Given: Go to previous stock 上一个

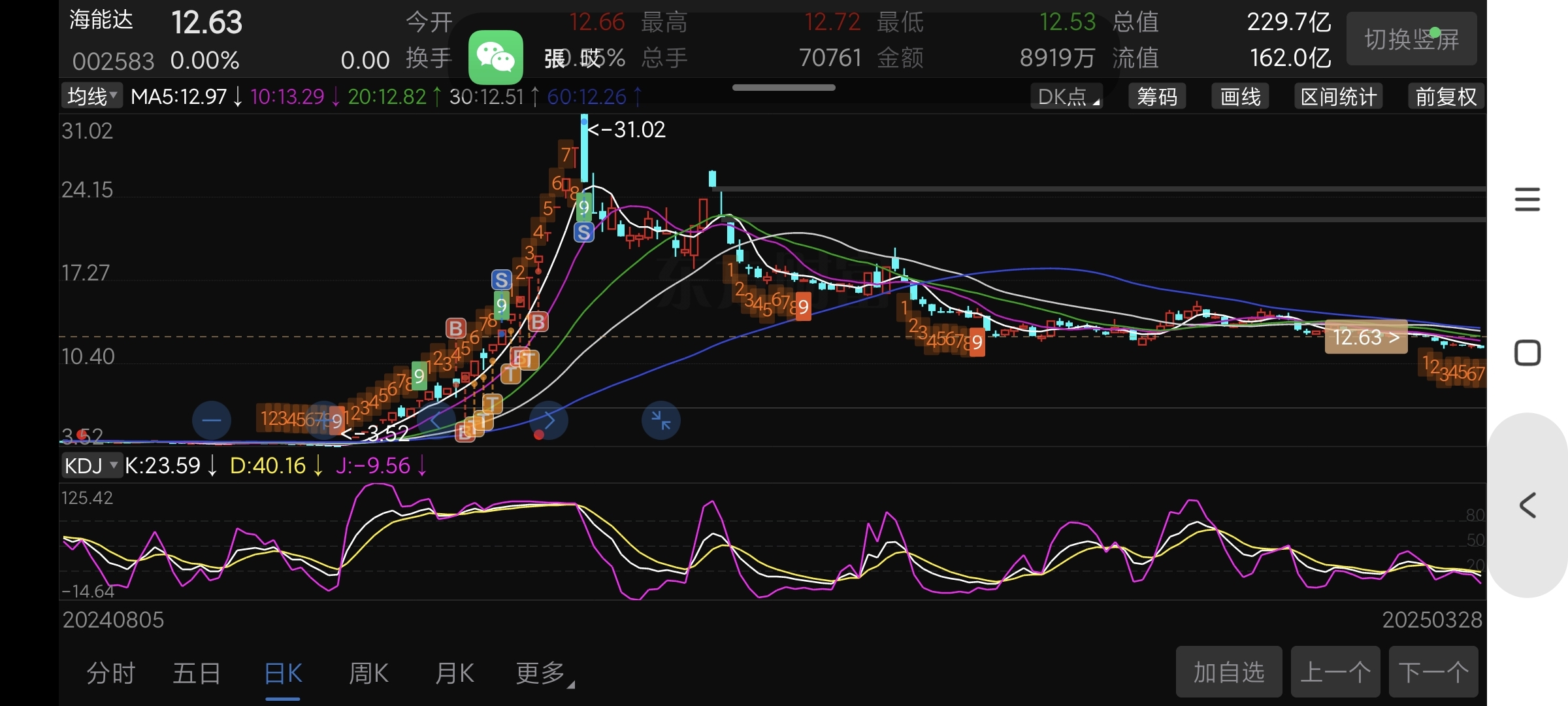Looking at the screenshot, I should [1335, 672].
